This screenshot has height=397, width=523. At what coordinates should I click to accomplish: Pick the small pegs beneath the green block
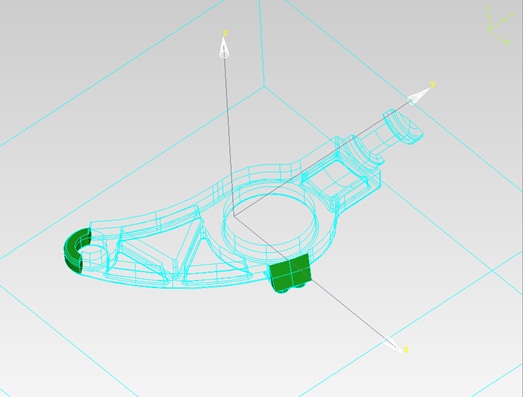291,289
